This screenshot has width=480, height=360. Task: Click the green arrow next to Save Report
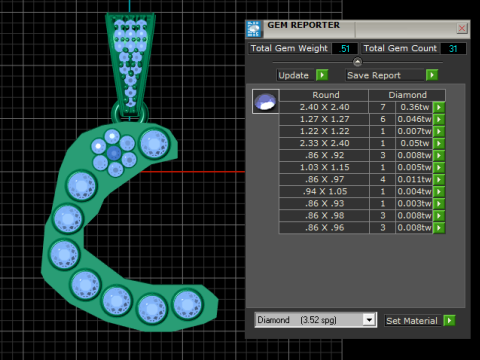pyautogui.click(x=432, y=75)
